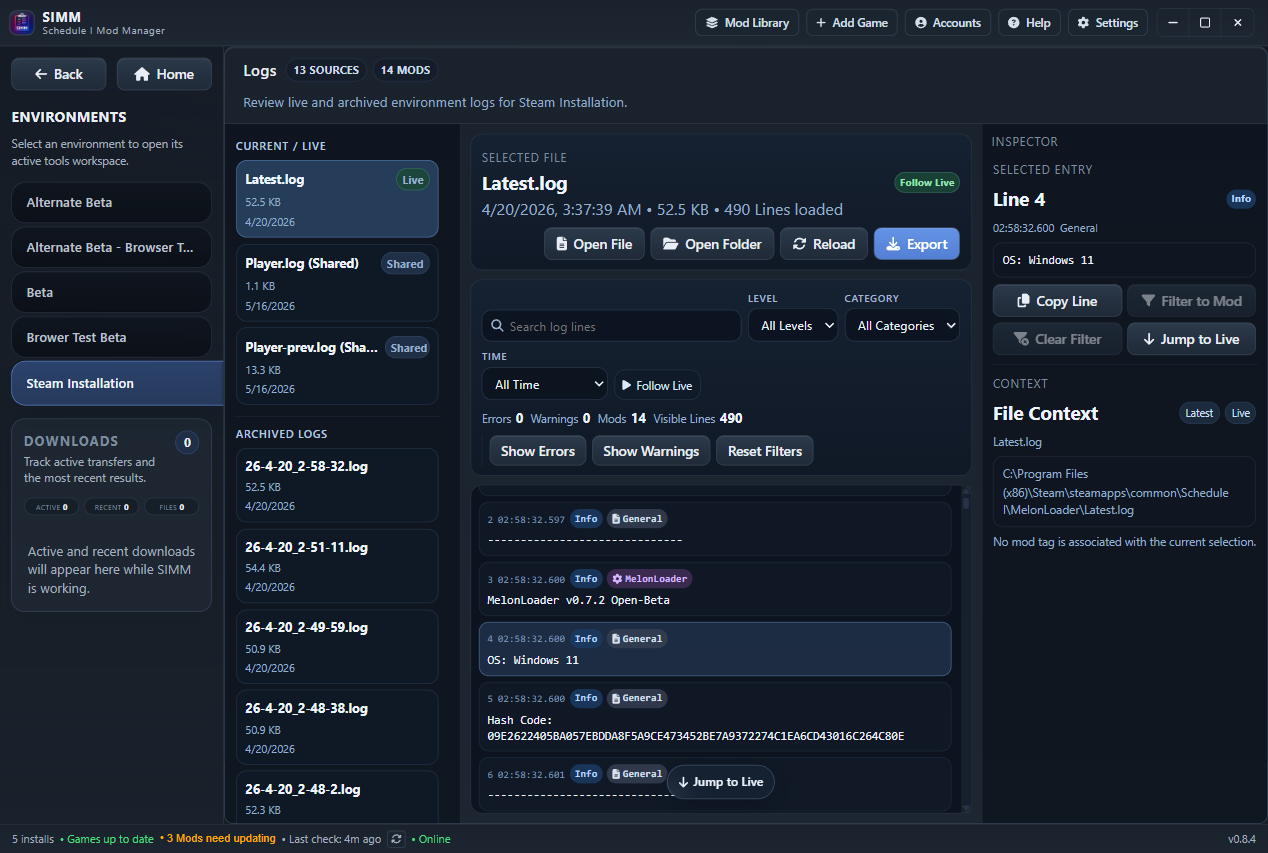Screen dimensions: 1268x853
Task: Click the downloads count badge
Action: point(187,443)
